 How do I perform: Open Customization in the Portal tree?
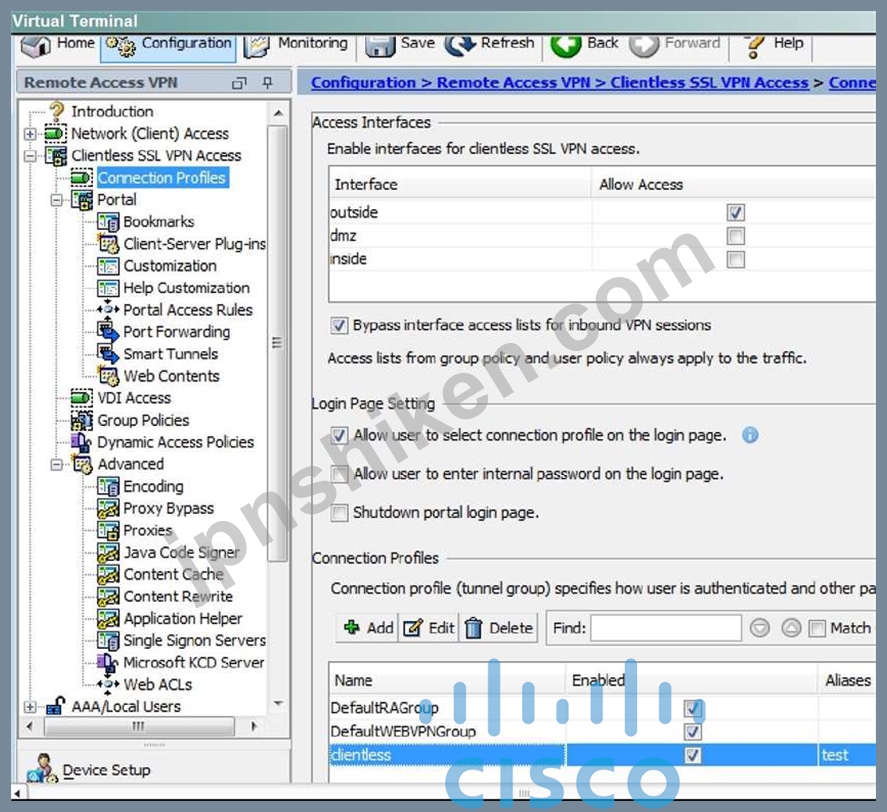click(170, 266)
